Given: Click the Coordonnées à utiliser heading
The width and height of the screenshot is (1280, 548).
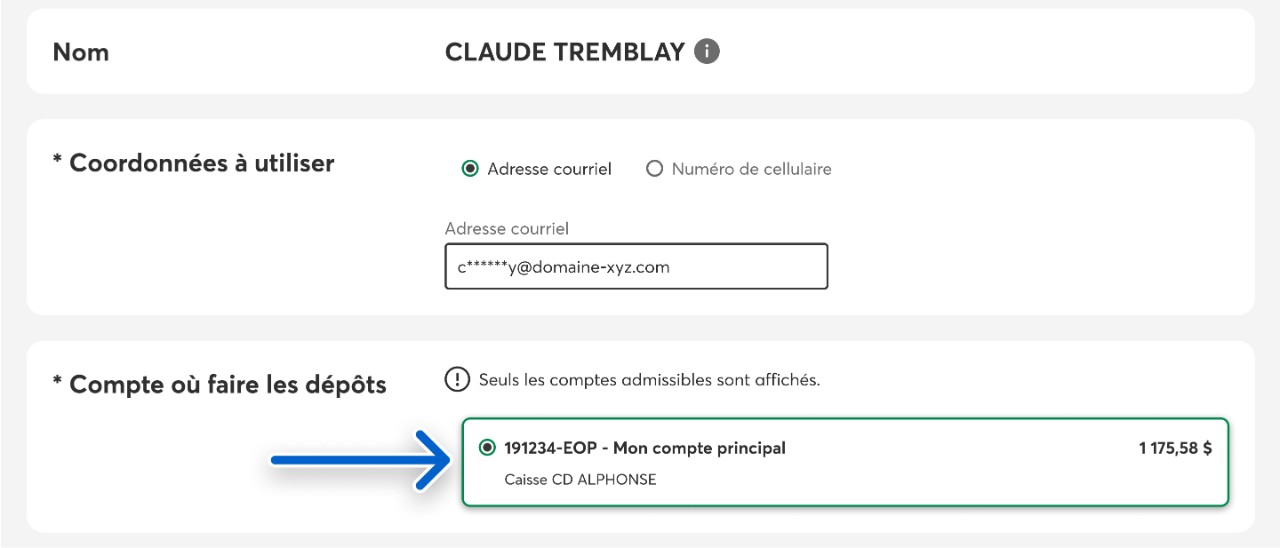Looking at the screenshot, I should coord(201,163).
